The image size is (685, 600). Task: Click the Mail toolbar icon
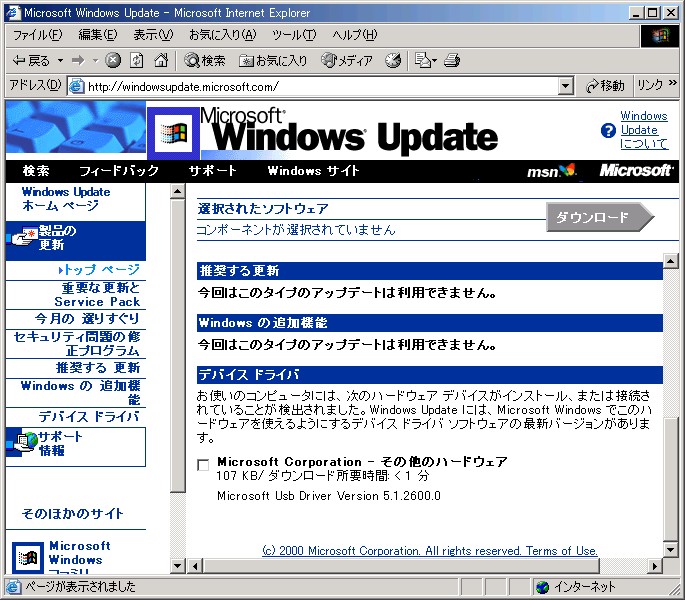coord(425,60)
